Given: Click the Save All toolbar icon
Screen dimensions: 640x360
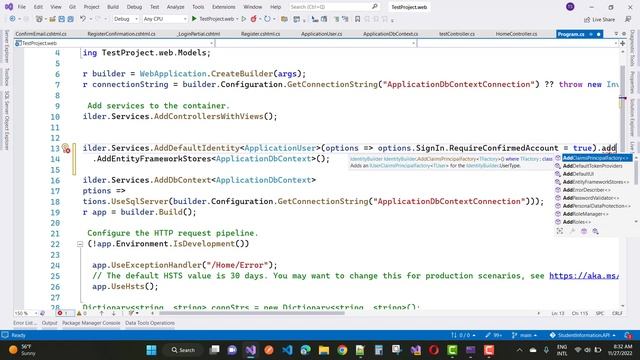Looking at the screenshot, I should point(71,19).
